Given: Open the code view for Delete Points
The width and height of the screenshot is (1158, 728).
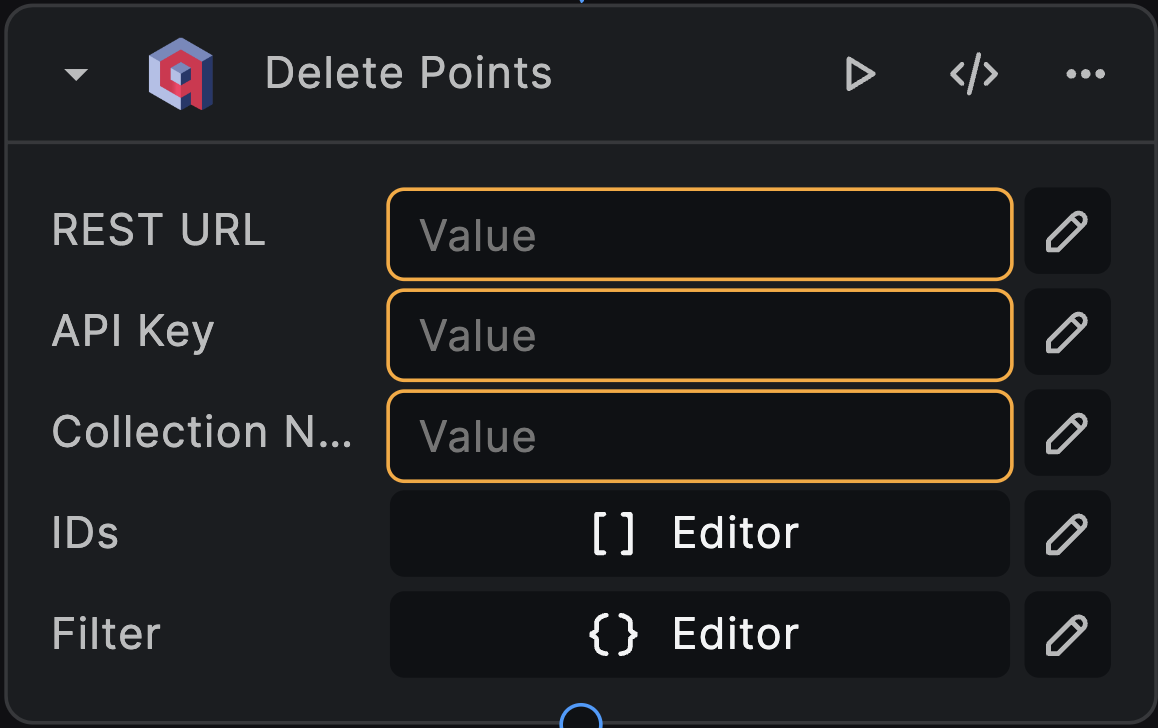Looking at the screenshot, I should click(x=973, y=73).
